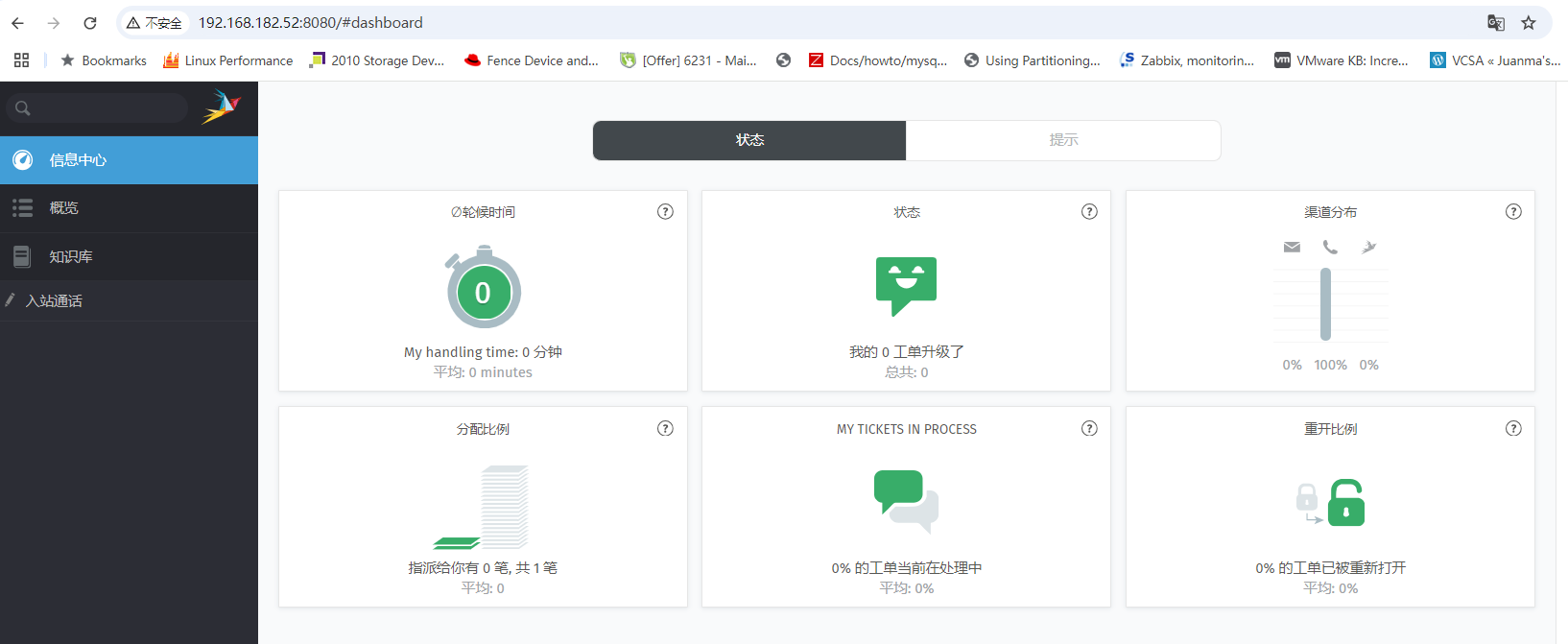Click the pen icon beside 入站通话

pos(10,300)
